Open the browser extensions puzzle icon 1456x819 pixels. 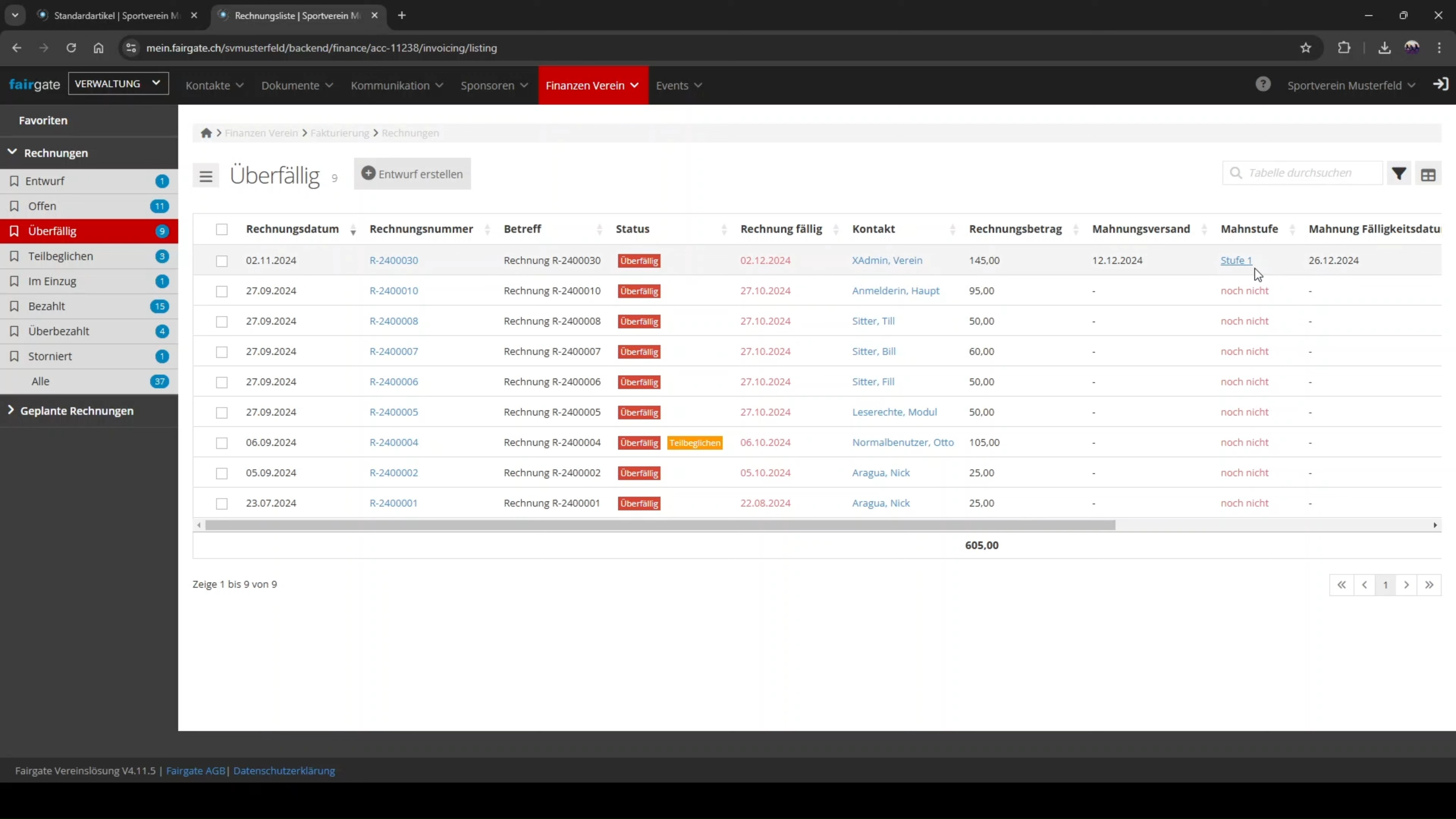(1344, 48)
